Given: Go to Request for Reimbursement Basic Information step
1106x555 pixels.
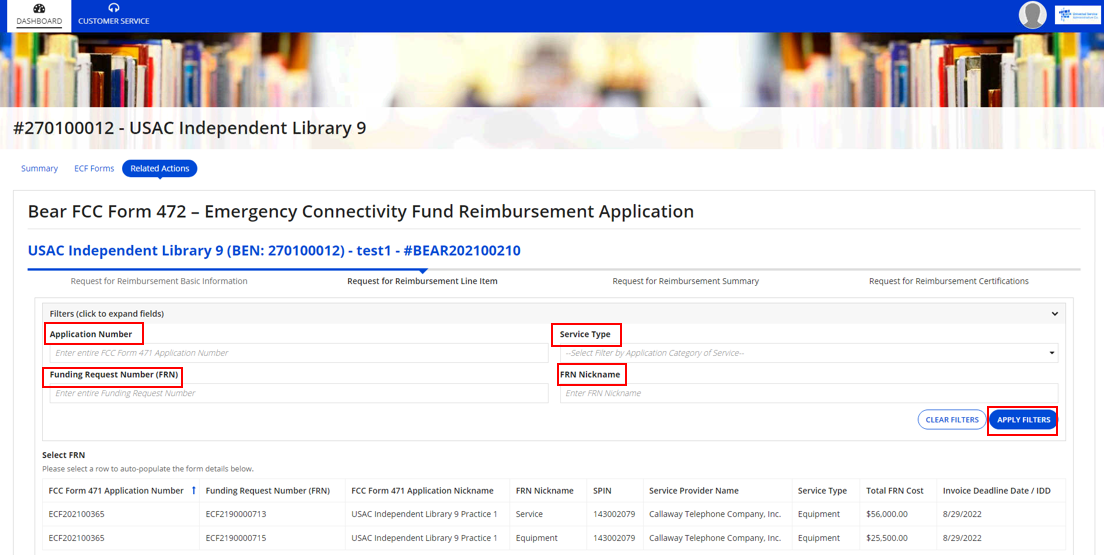Looking at the screenshot, I should pyautogui.click(x=159, y=281).
